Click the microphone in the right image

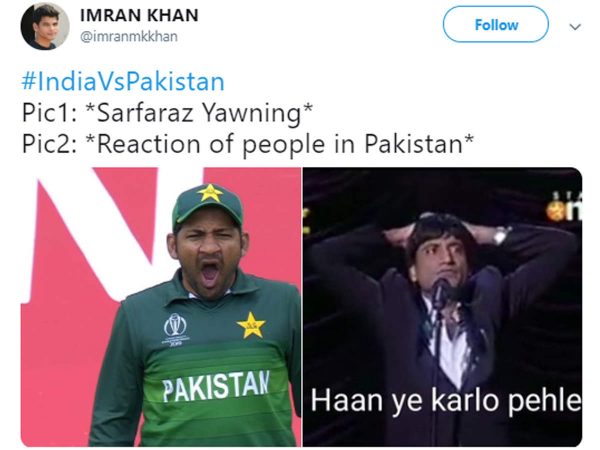(441, 291)
